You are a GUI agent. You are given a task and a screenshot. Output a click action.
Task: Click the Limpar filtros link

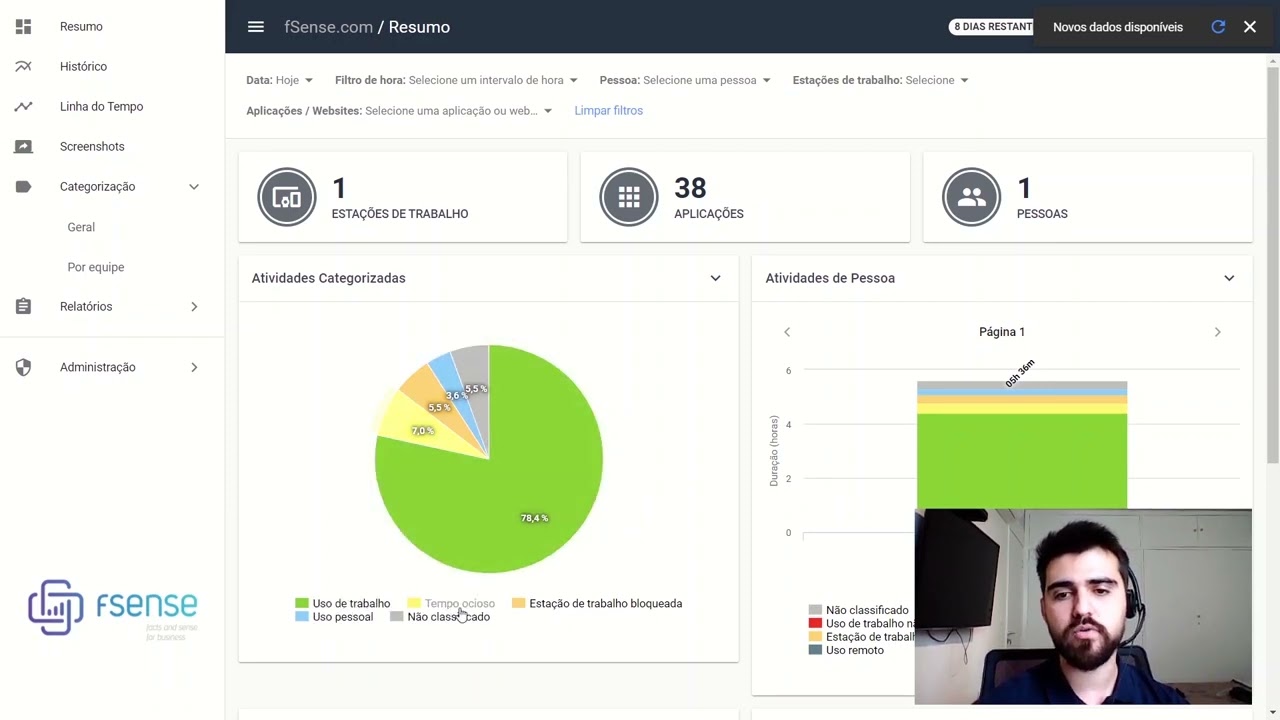608,110
